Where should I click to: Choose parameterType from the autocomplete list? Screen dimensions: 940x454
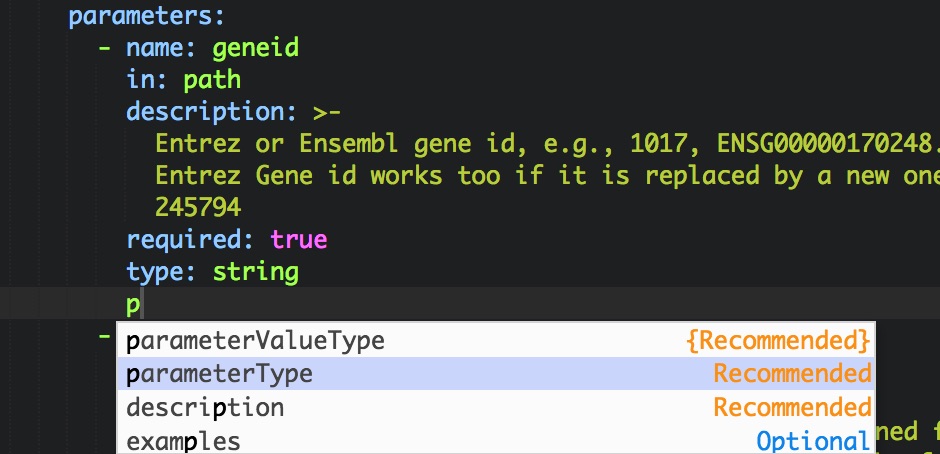point(220,374)
